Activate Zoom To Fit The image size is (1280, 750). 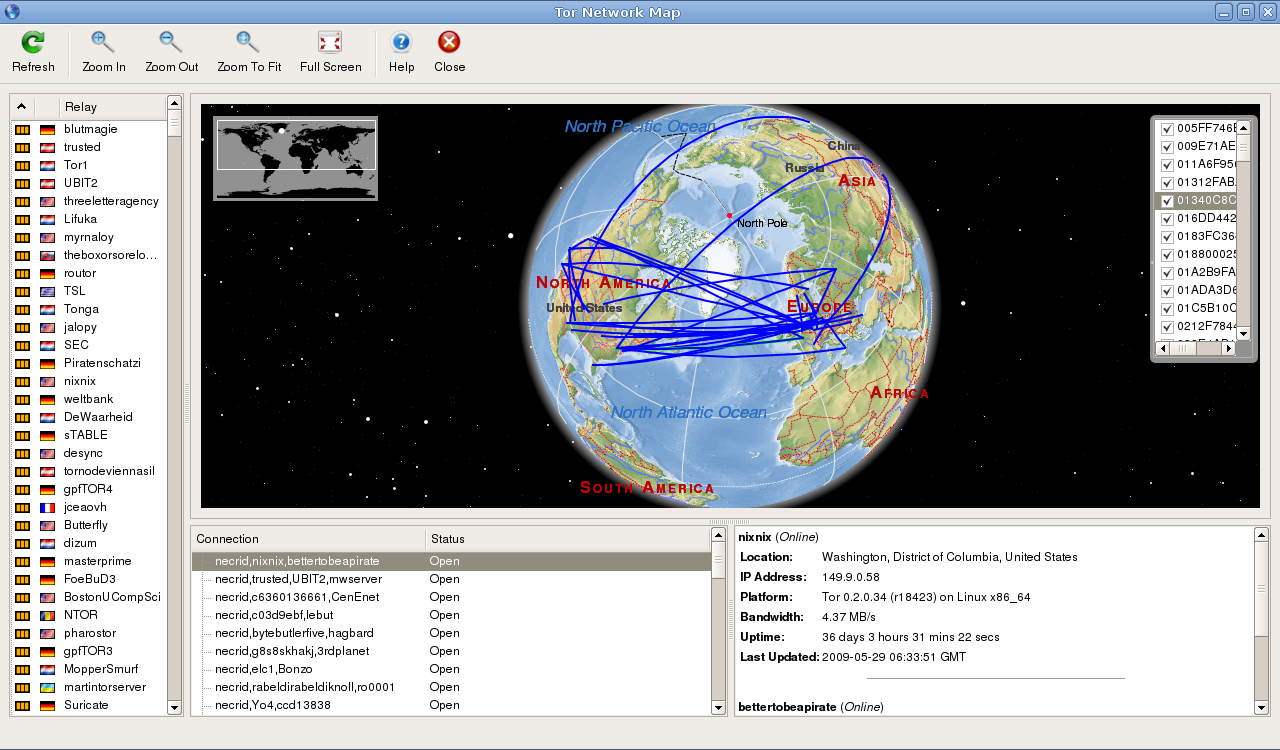(x=248, y=42)
